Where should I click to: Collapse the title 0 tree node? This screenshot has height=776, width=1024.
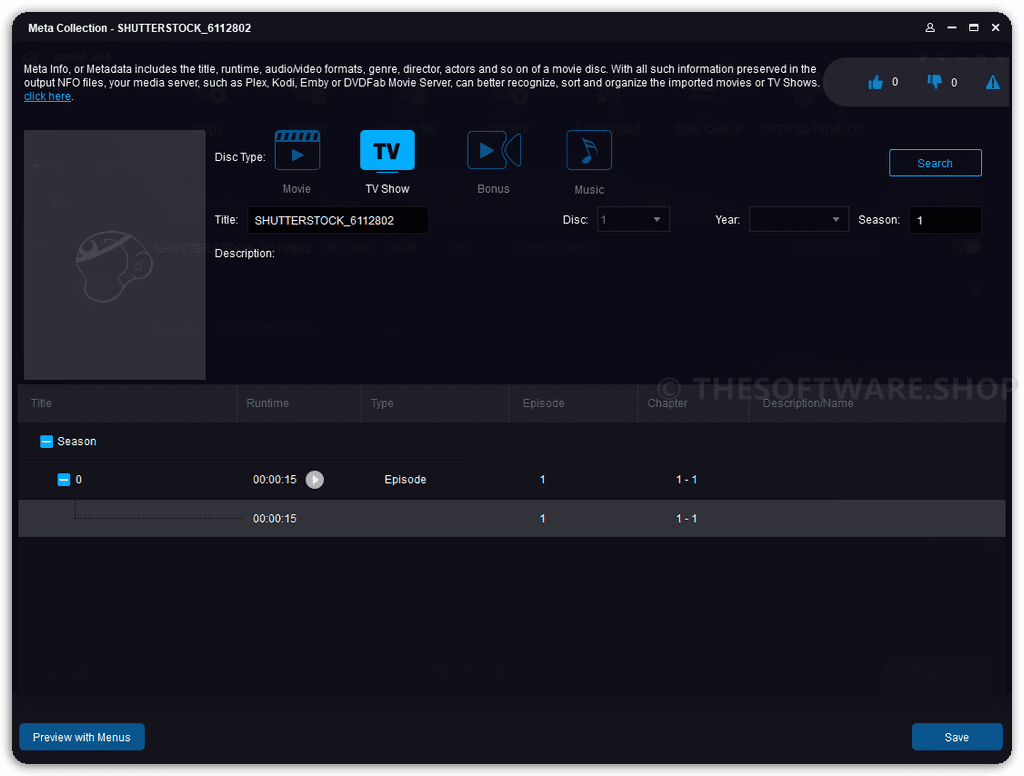[x=63, y=480]
